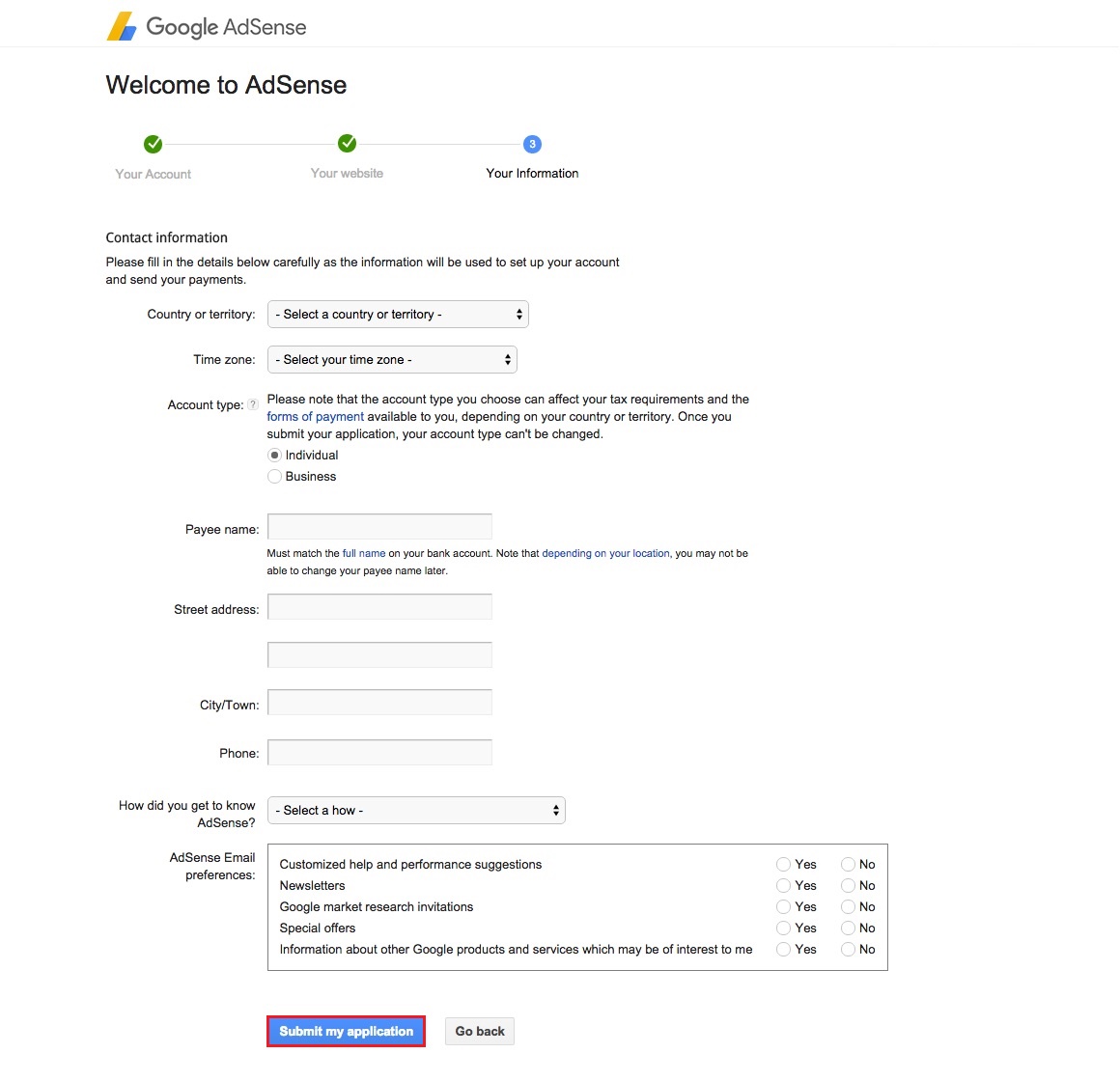Open the forms of payment link
The height and width of the screenshot is (1081, 1120).
pyautogui.click(x=315, y=416)
